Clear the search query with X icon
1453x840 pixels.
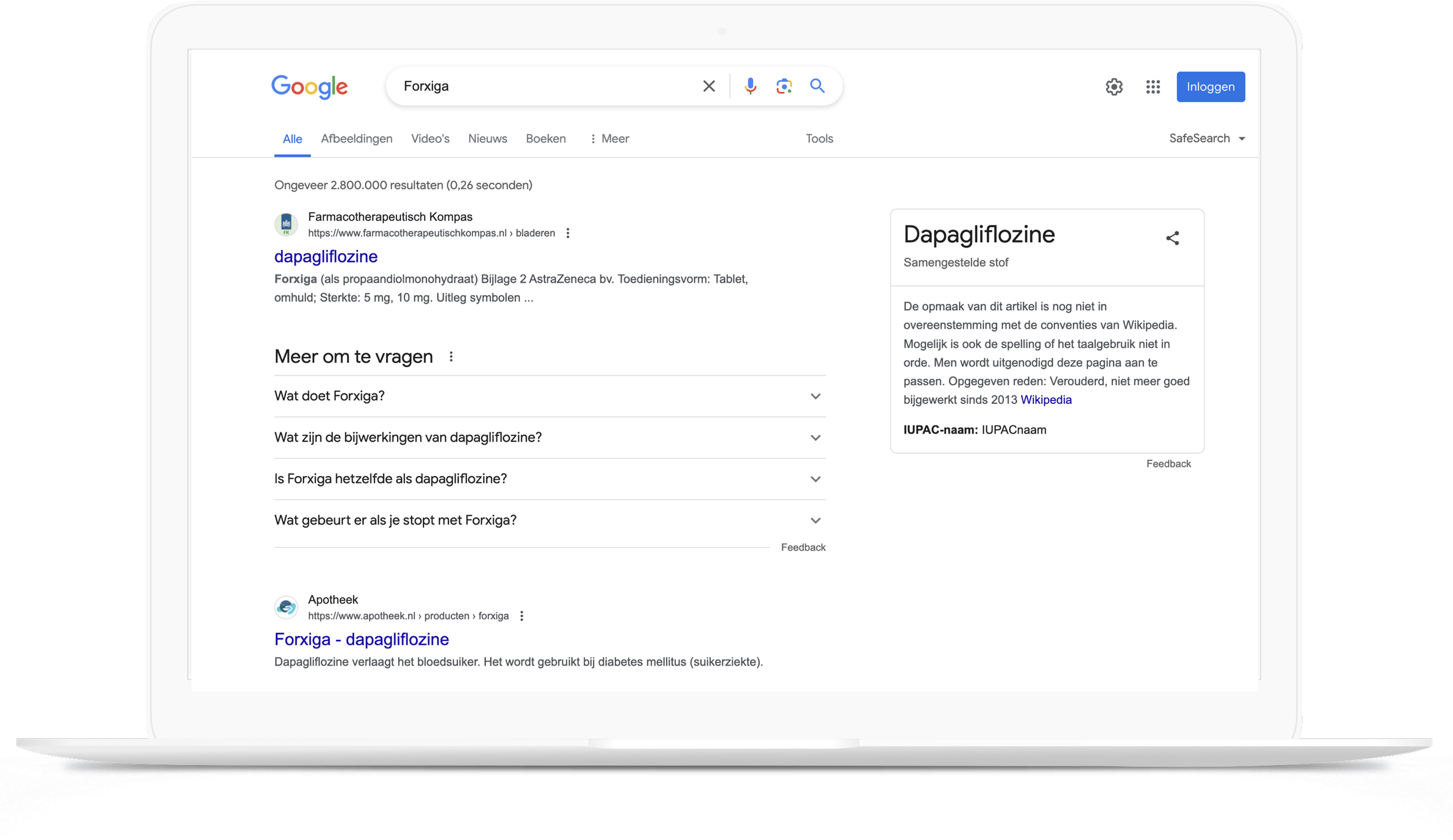(x=708, y=87)
